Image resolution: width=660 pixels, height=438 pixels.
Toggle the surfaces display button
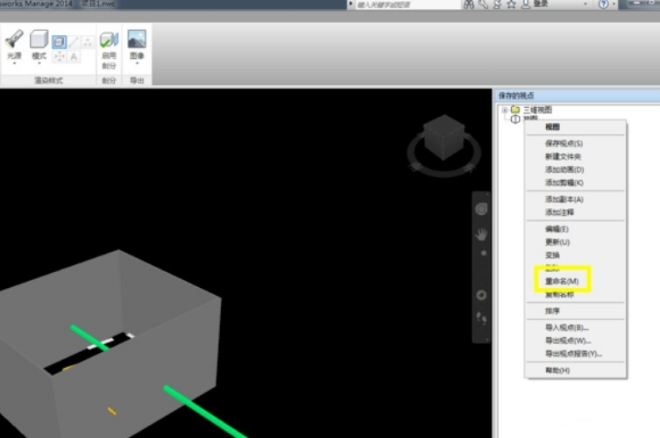point(59,42)
